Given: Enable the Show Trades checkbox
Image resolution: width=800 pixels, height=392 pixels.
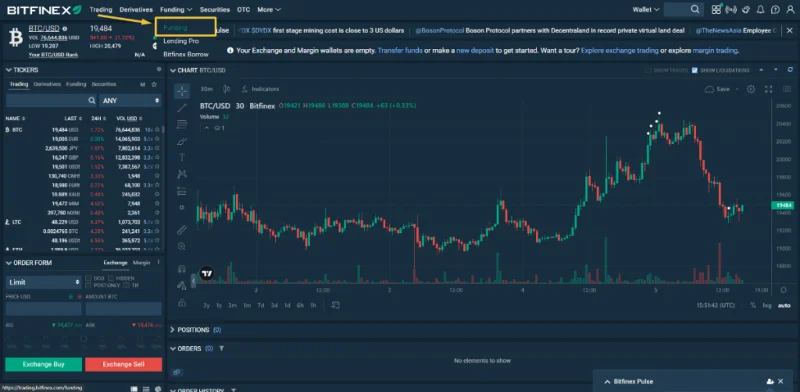Looking at the screenshot, I should point(648,70).
